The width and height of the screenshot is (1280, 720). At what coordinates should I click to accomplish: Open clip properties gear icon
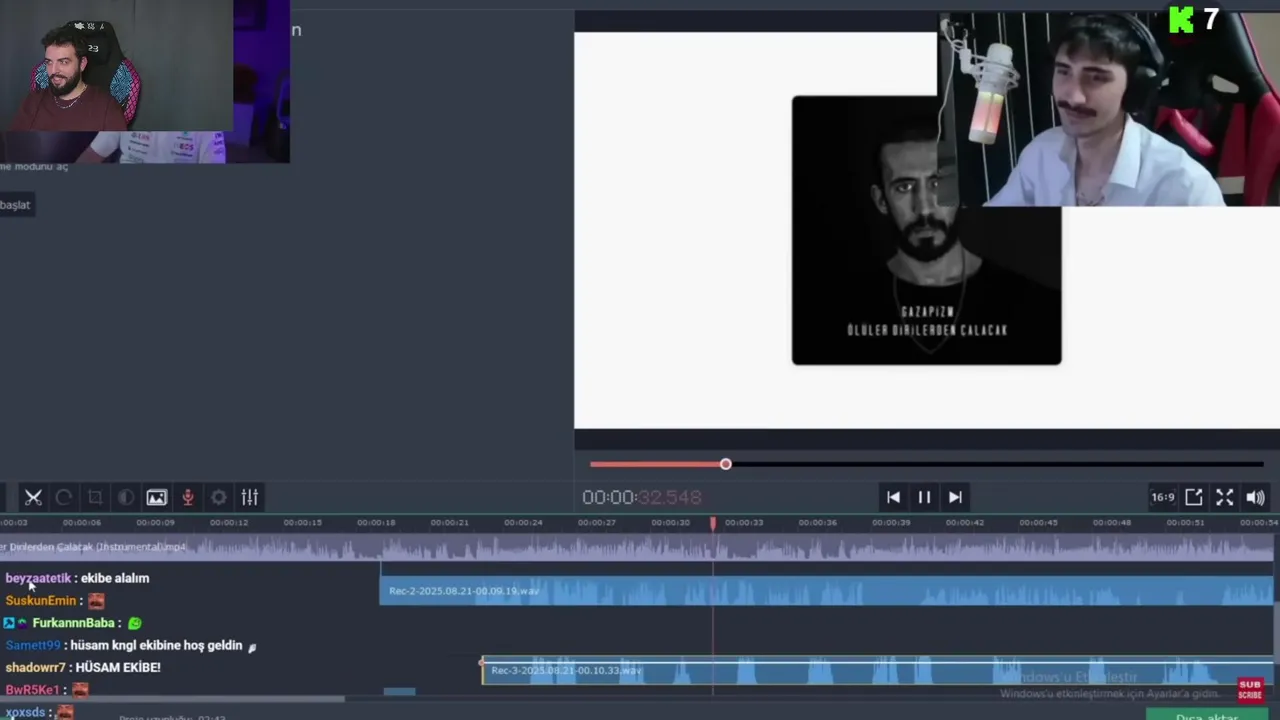pos(219,497)
